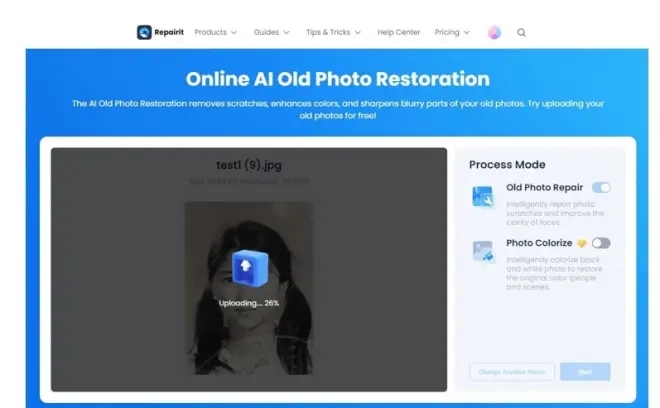Click the Old Photo Repair mode icon

482,196
